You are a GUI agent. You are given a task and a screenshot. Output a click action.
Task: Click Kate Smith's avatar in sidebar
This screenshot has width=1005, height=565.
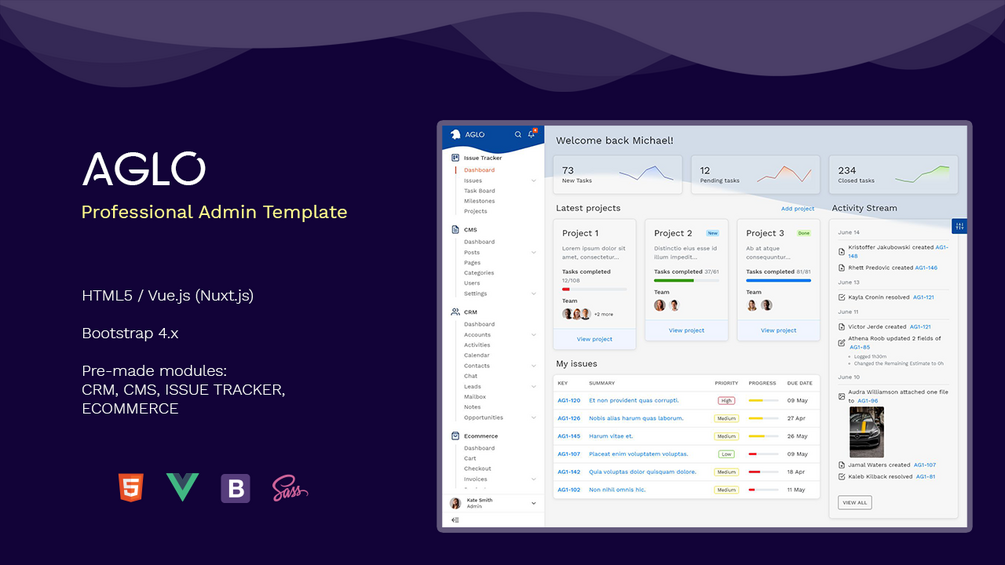click(x=456, y=504)
